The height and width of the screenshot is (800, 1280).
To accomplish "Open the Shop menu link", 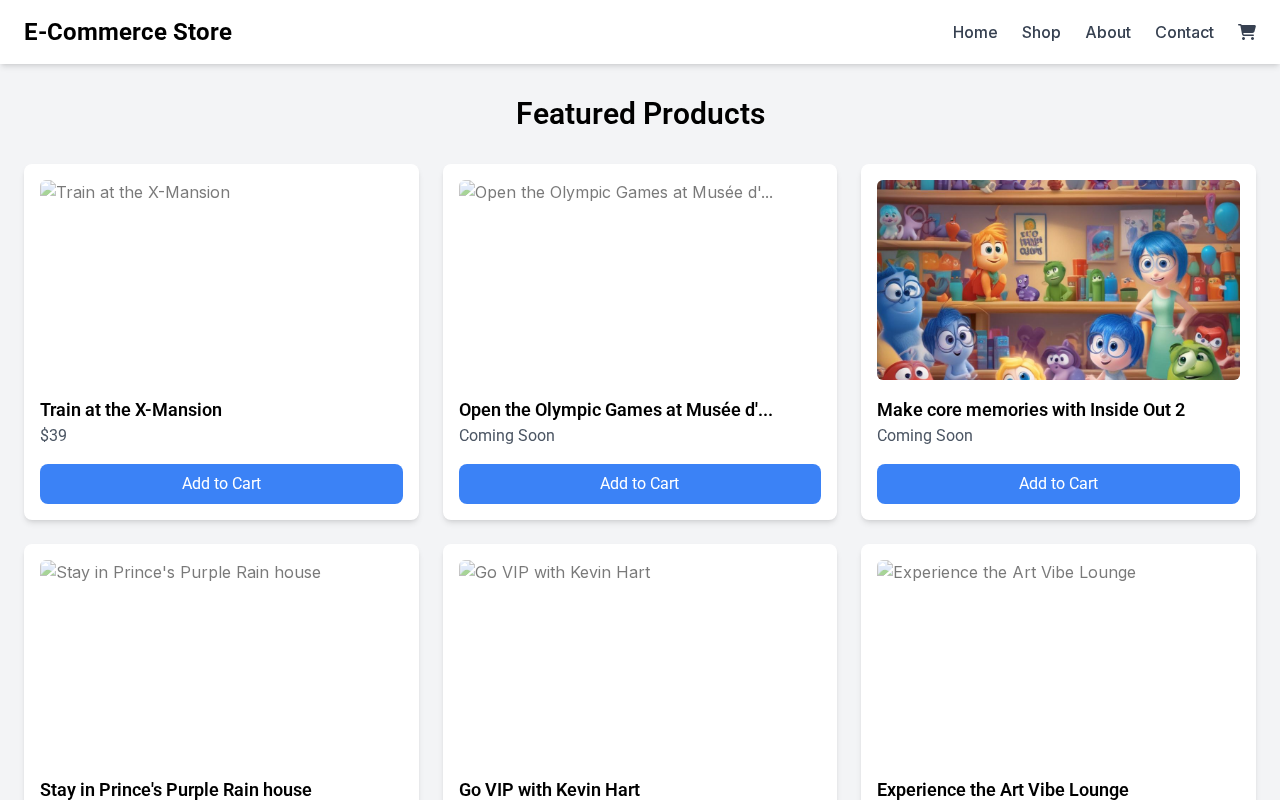I will (x=1041, y=32).
